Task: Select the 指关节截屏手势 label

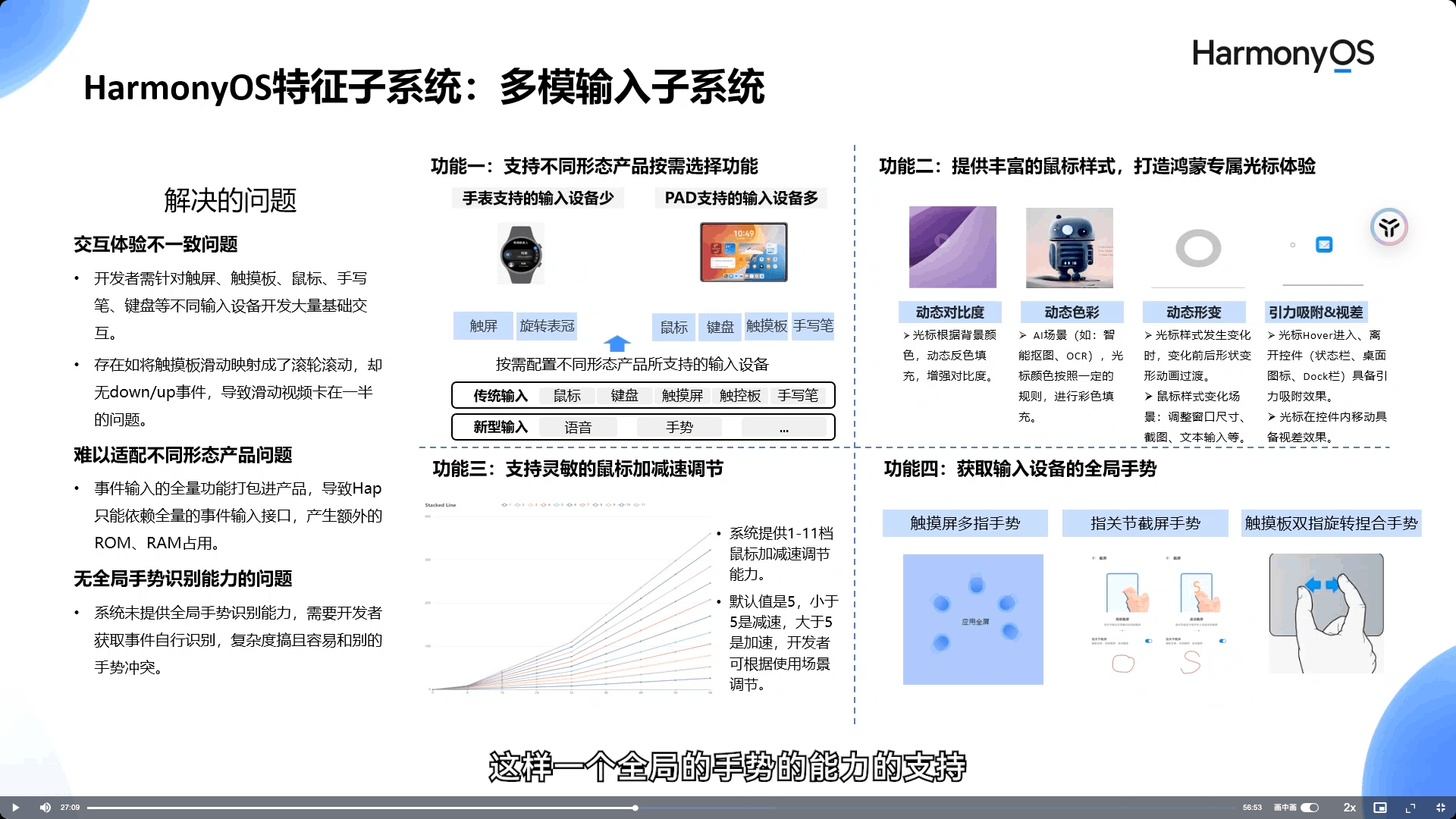Action: pos(1145,523)
